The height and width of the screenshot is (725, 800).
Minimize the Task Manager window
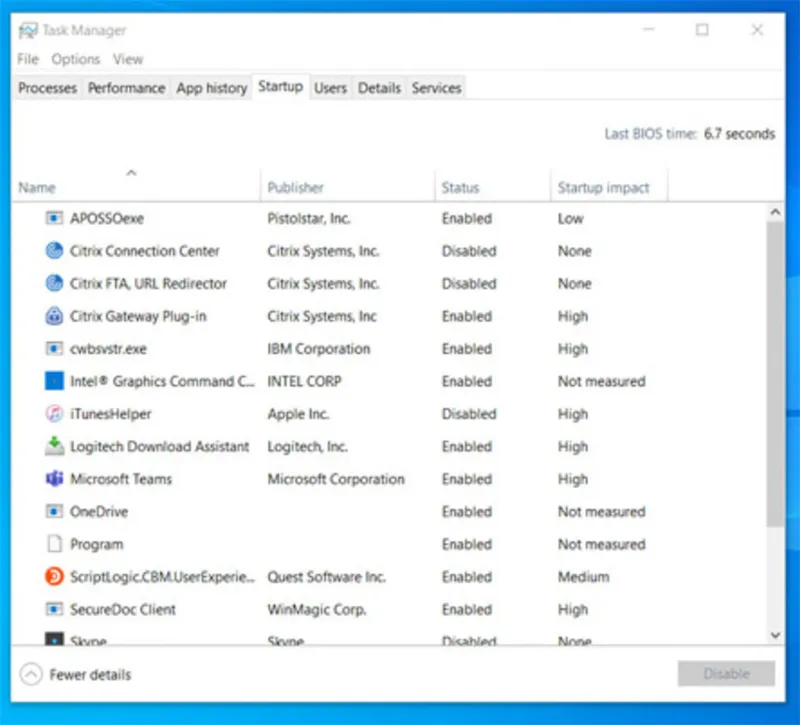pos(648,30)
